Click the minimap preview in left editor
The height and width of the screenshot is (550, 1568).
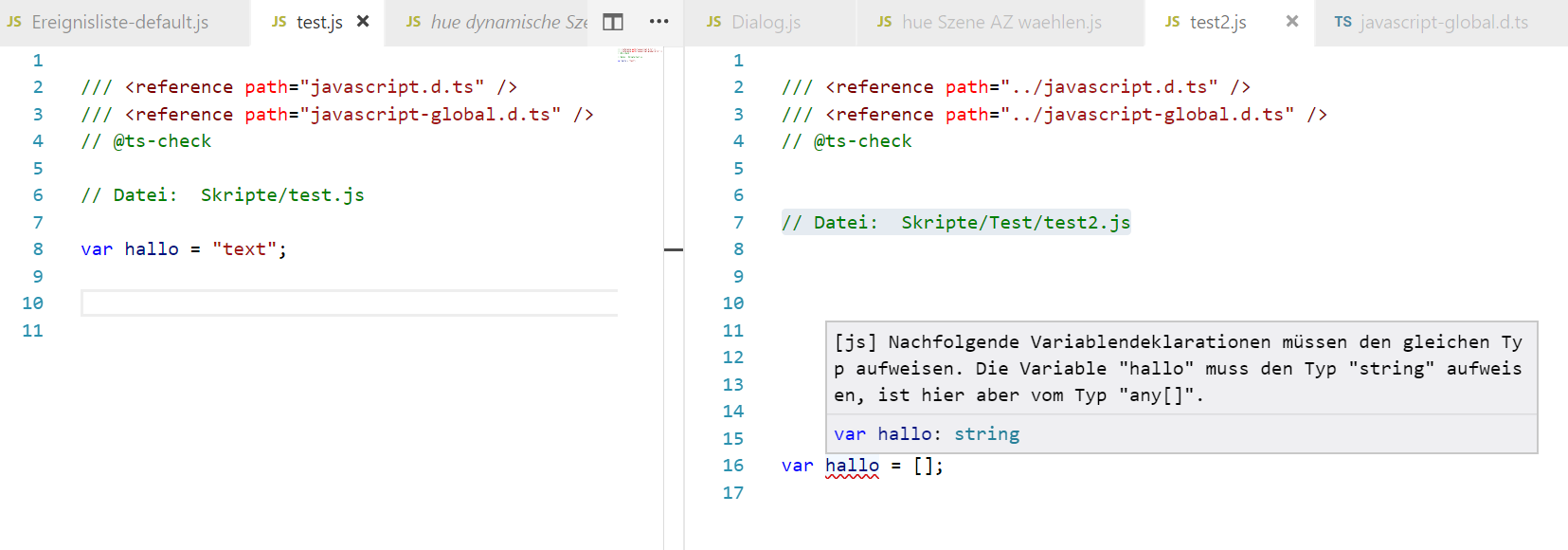[x=638, y=54]
